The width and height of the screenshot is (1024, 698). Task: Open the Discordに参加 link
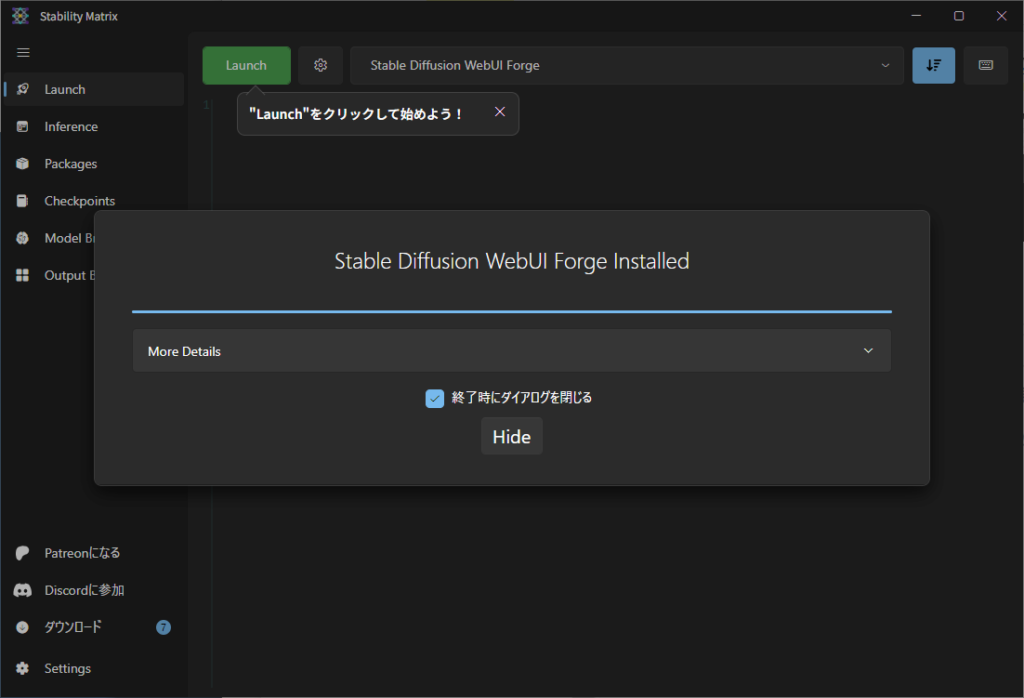point(93,590)
